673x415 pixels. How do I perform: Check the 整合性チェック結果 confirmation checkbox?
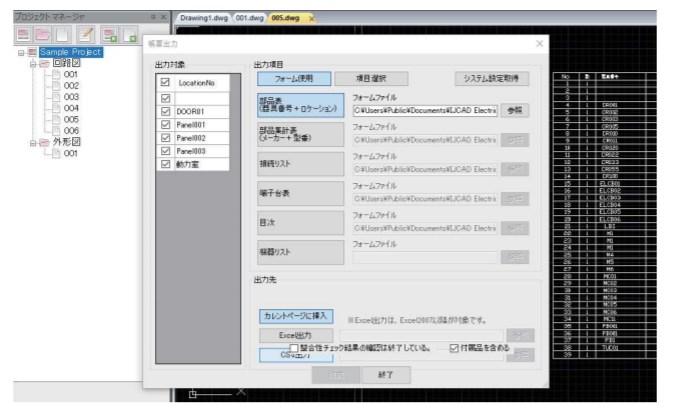coord(294,348)
